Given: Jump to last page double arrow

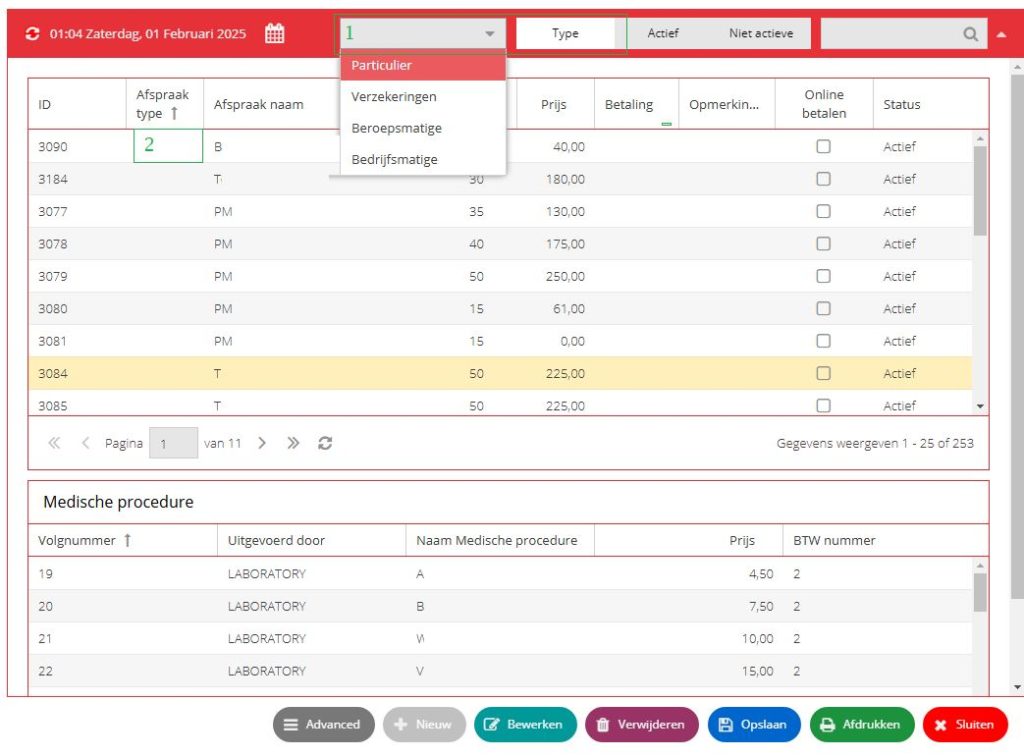Looking at the screenshot, I should pos(293,443).
